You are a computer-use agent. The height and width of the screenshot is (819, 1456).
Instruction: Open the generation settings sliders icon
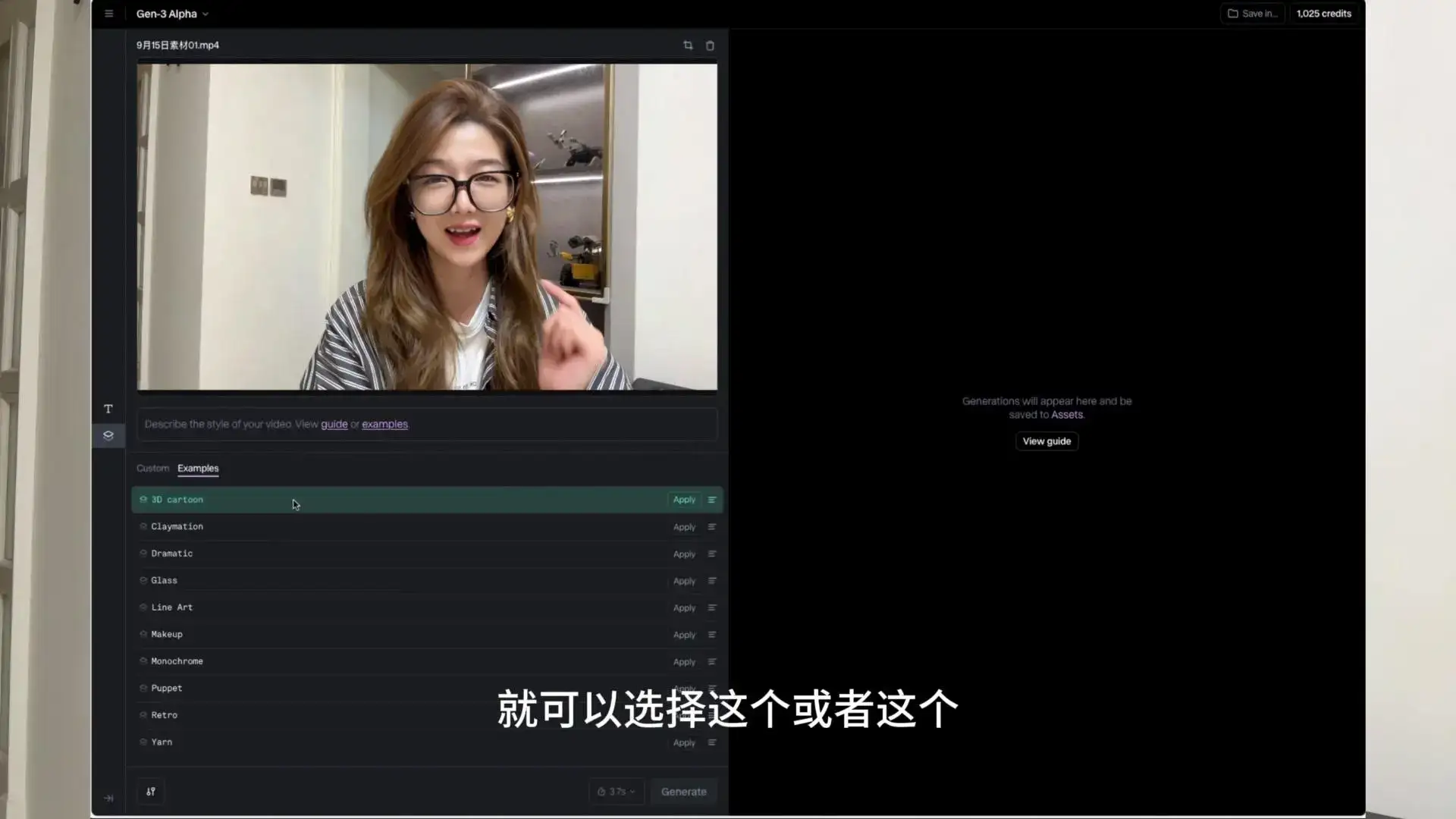(x=149, y=790)
